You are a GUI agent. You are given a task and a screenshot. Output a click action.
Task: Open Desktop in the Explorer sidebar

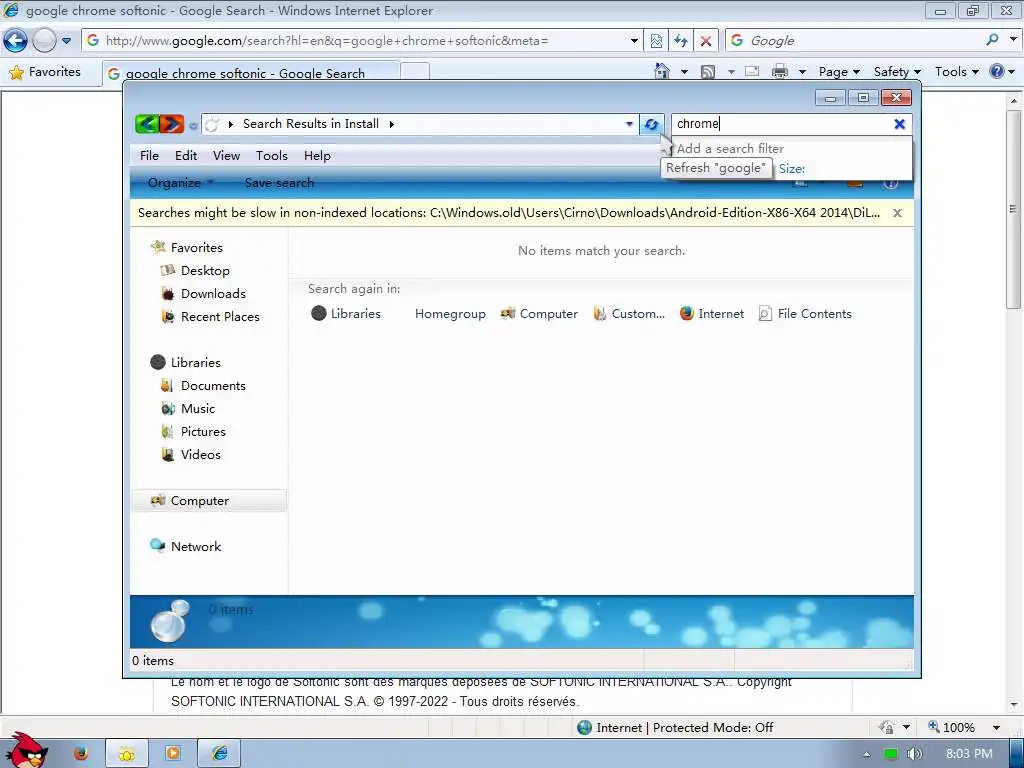[195, 270]
